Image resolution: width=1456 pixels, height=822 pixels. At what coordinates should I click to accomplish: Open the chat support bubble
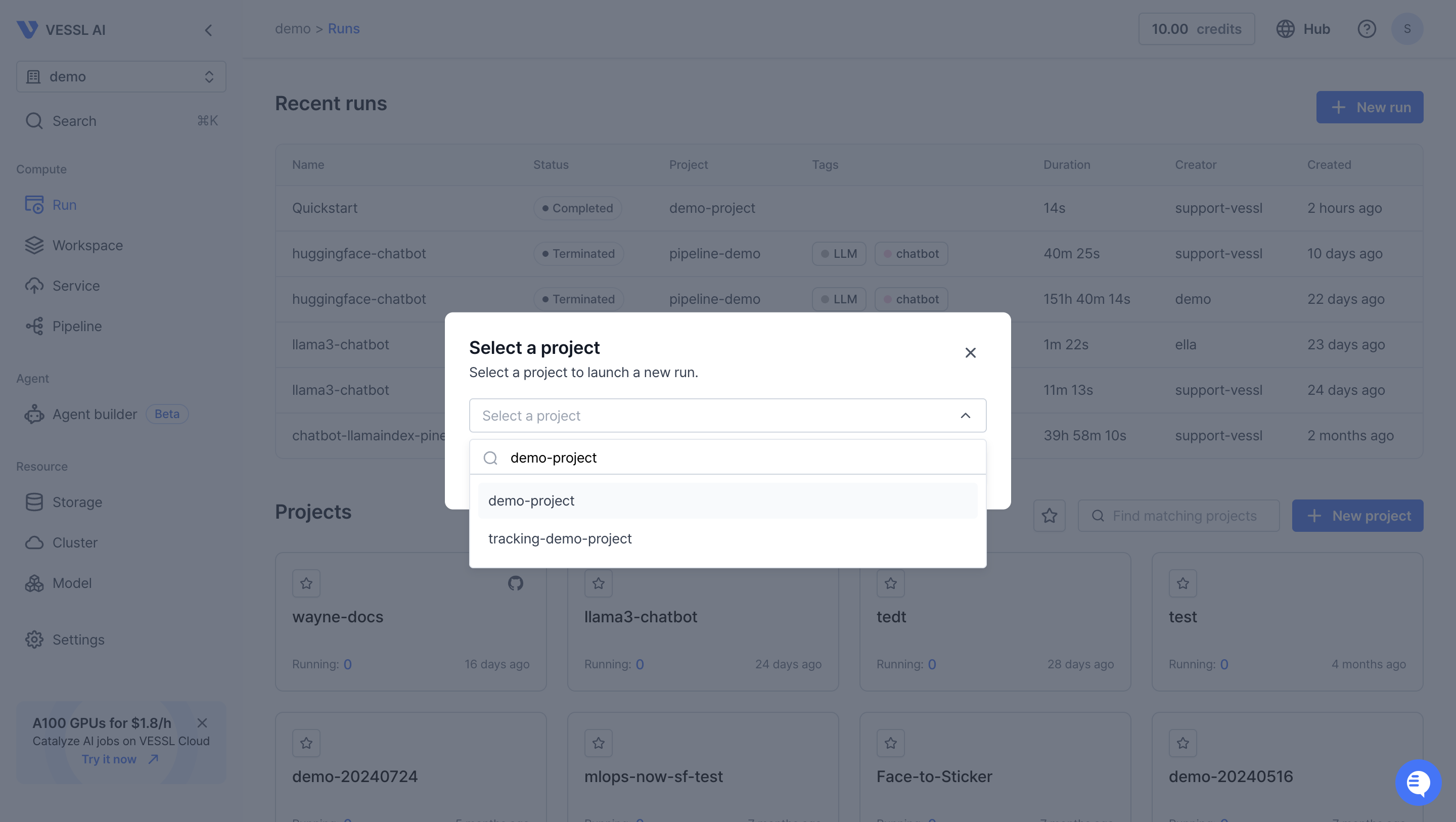1418,783
